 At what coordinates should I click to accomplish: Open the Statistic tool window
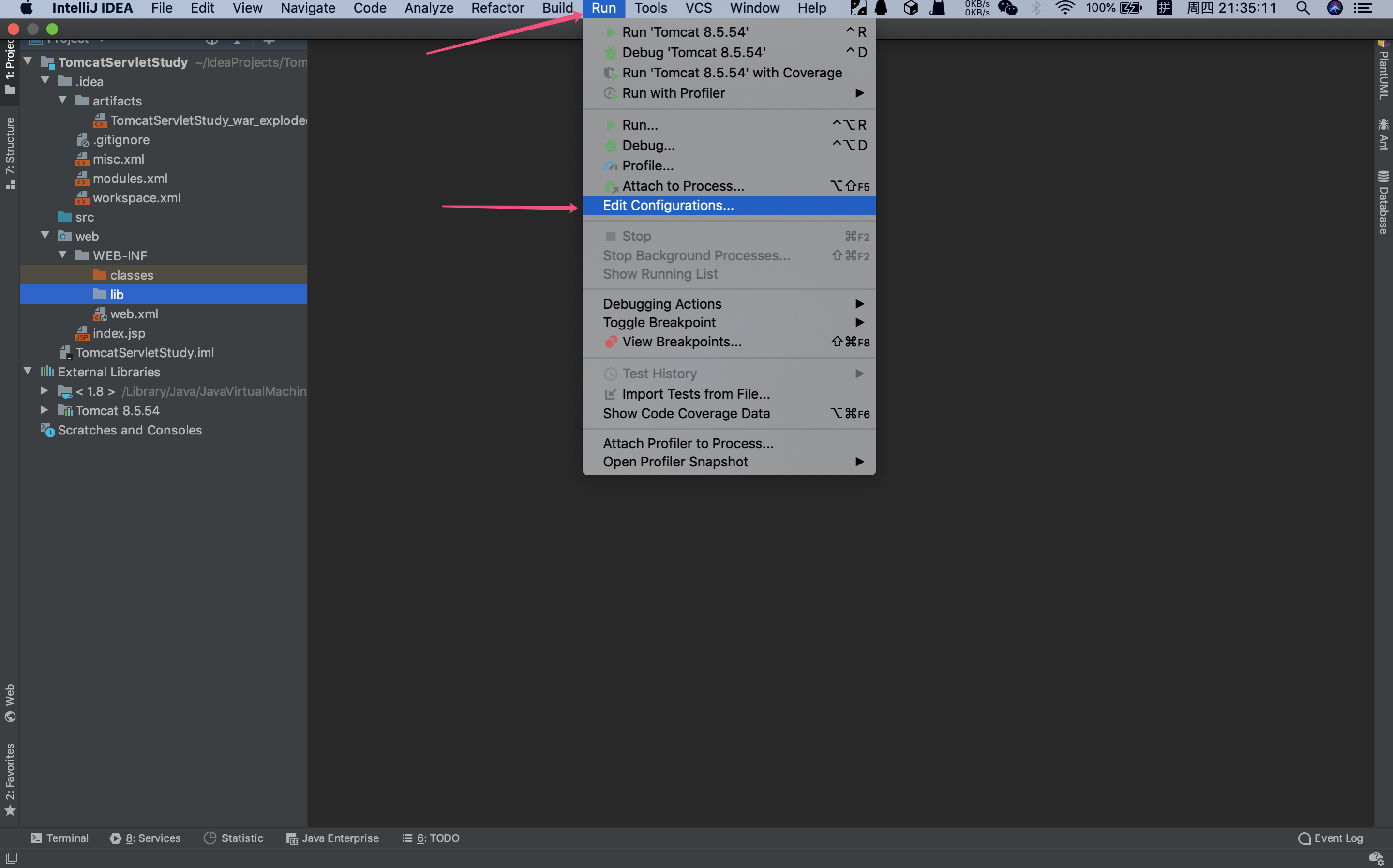click(x=234, y=838)
